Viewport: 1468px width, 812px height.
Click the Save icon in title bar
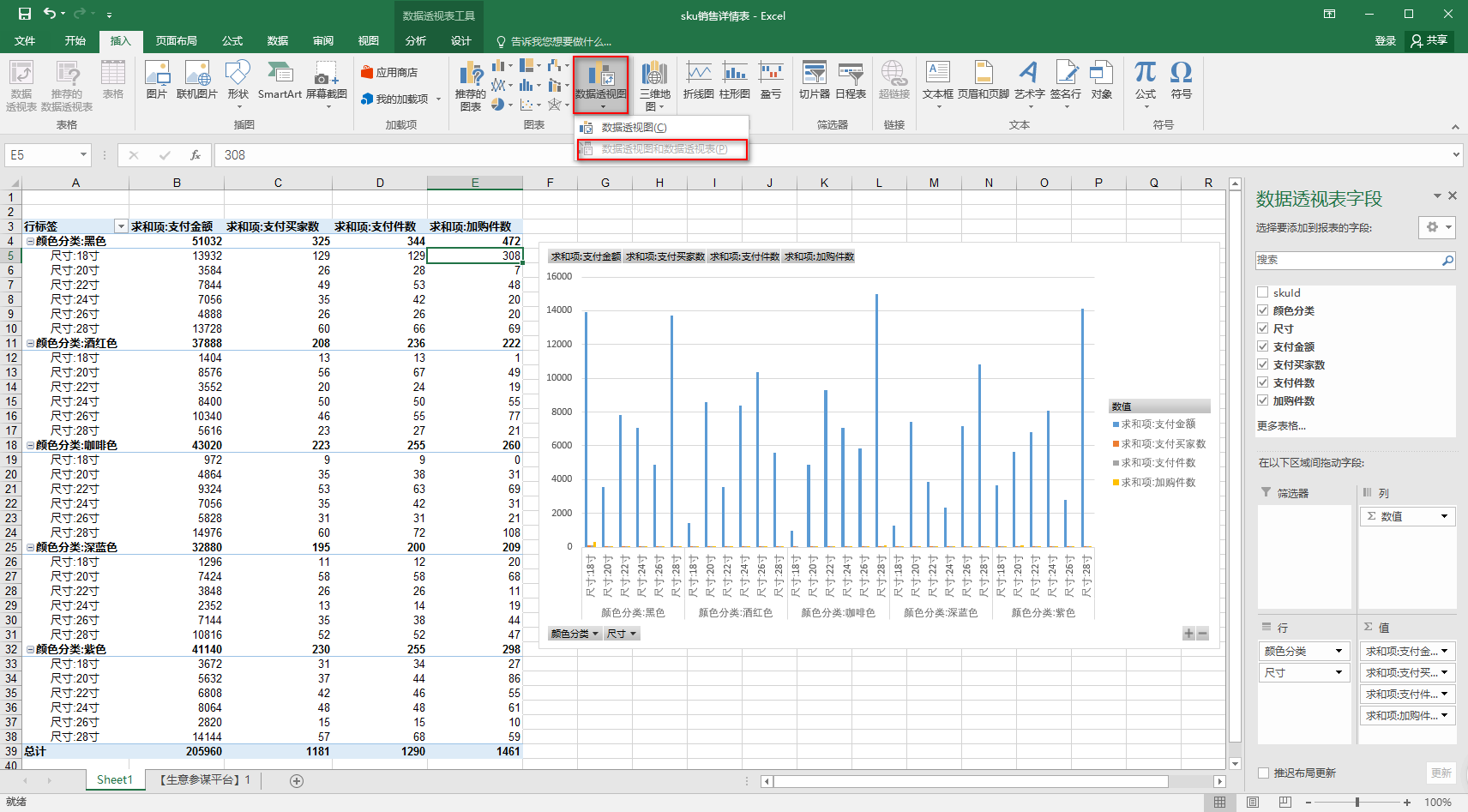coord(24,14)
